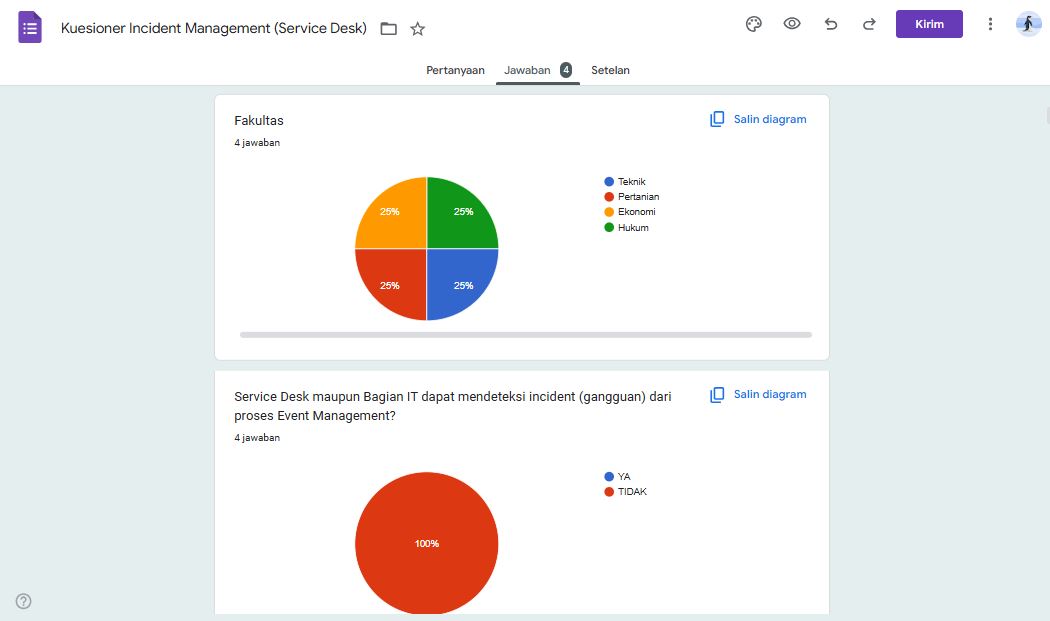The image size is (1050, 621).
Task: Open the three-dot more options menu
Action: (990, 24)
